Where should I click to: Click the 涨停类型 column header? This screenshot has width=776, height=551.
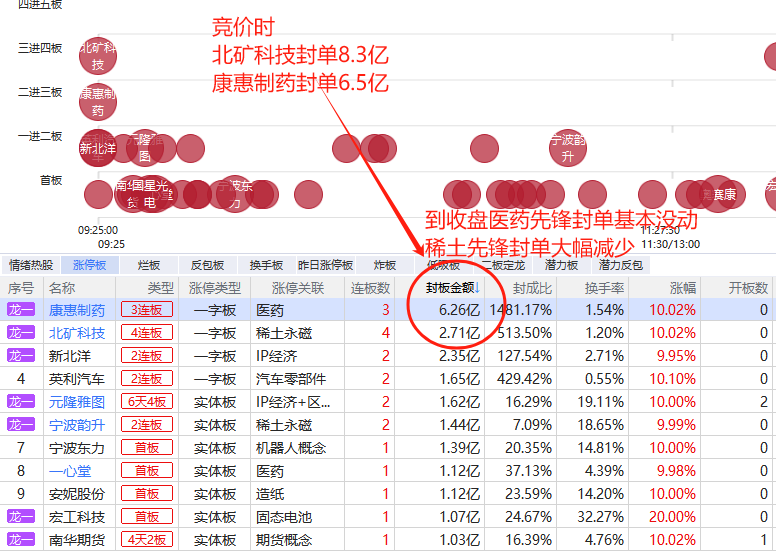[x=214, y=288]
